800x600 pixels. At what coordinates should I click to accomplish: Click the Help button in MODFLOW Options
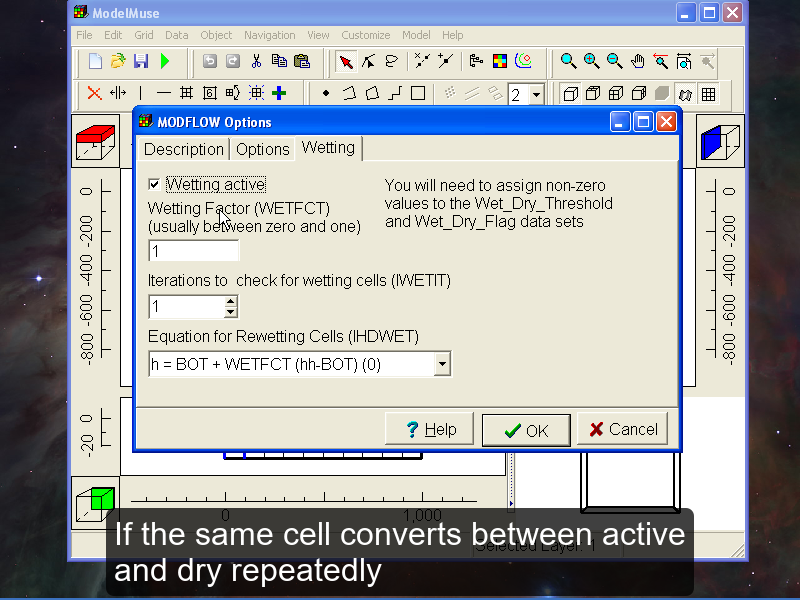429,429
